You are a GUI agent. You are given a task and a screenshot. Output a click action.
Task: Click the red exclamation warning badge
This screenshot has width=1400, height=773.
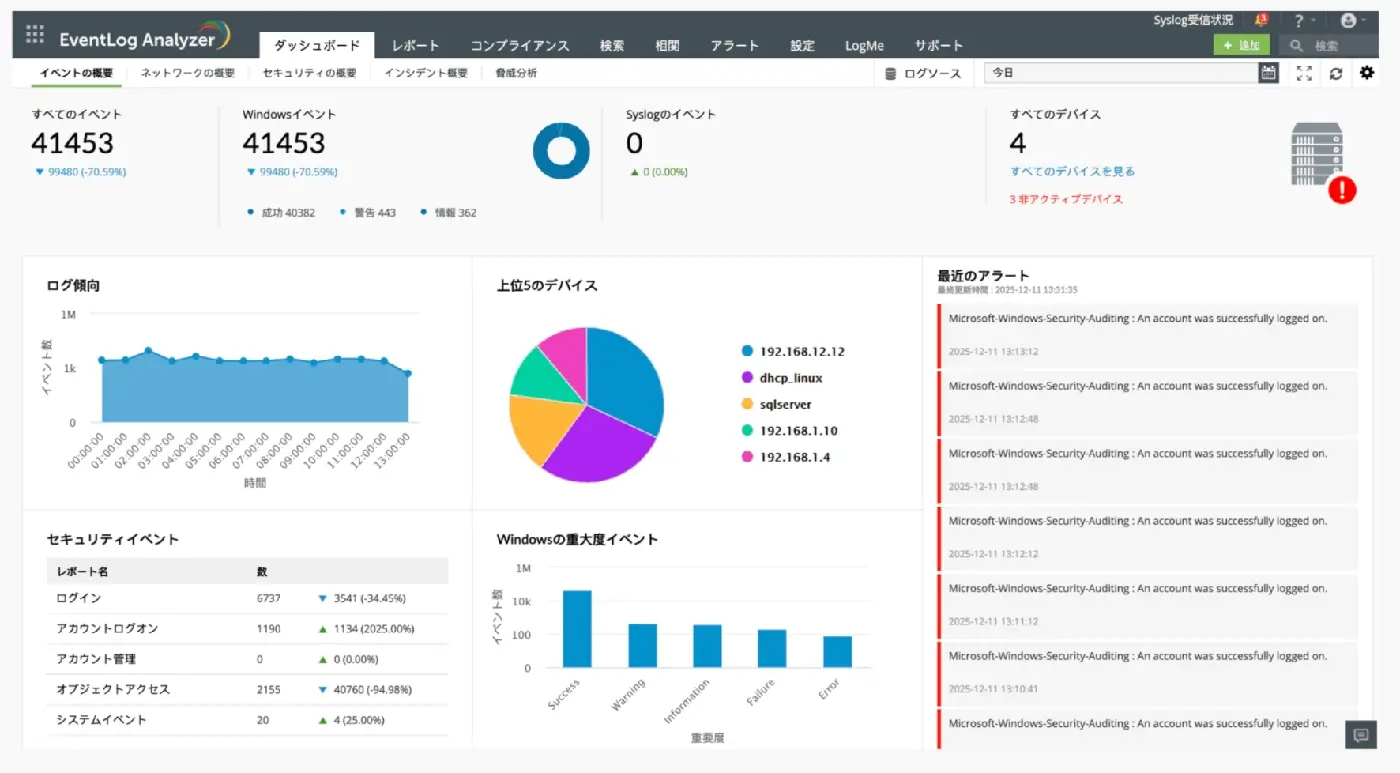tap(1342, 189)
